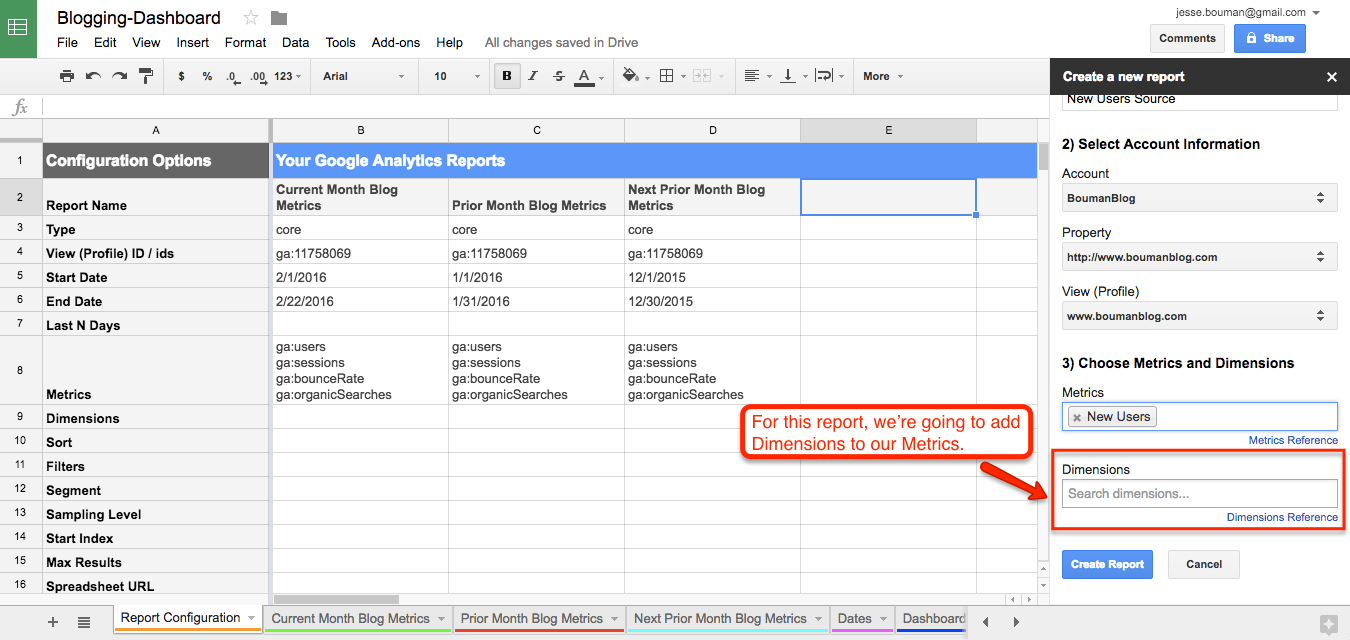Switch to the Dates sheet tab
Viewport: 1350px width, 640px height.
pyautogui.click(x=855, y=618)
